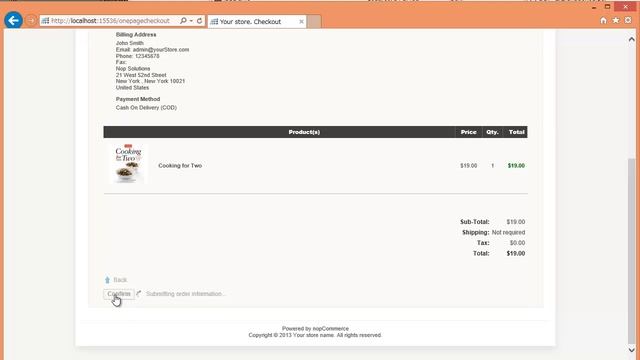
Task: Close the 'Your store. Checkout' tab
Action: [x=301, y=22]
